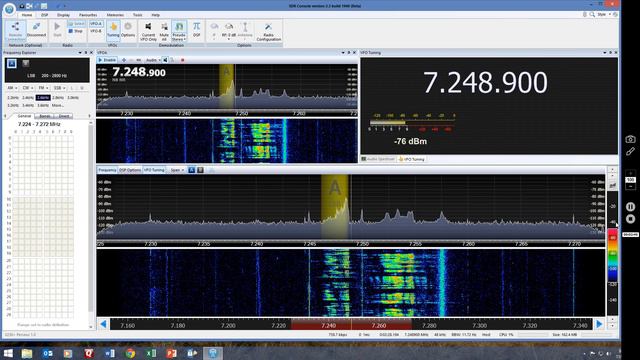This screenshot has width=640, height=360.
Task: Switch to the Home ribbon tab
Action: (x=27, y=15)
